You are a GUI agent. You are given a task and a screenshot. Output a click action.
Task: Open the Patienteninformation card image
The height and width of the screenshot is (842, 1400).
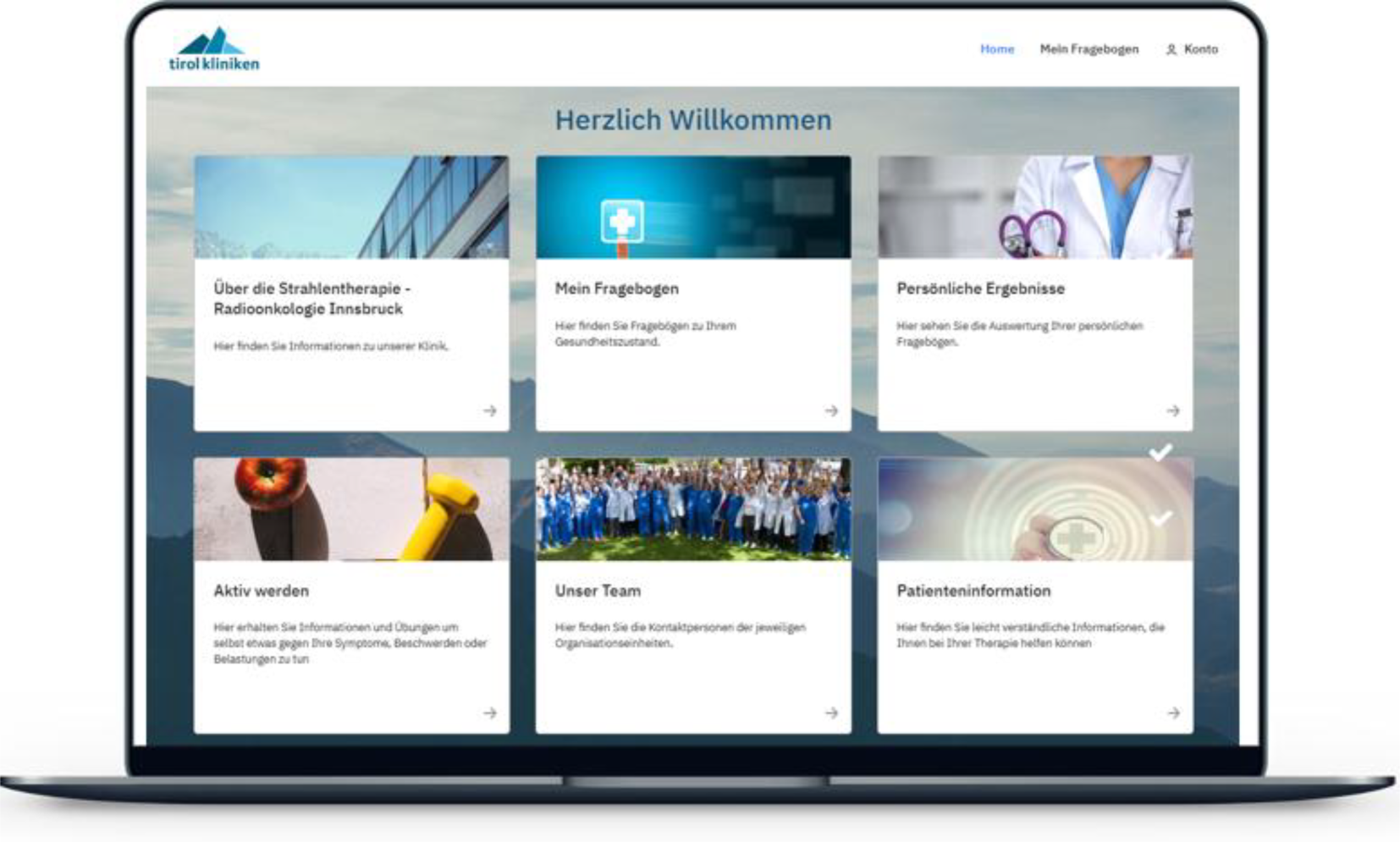point(1035,509)
